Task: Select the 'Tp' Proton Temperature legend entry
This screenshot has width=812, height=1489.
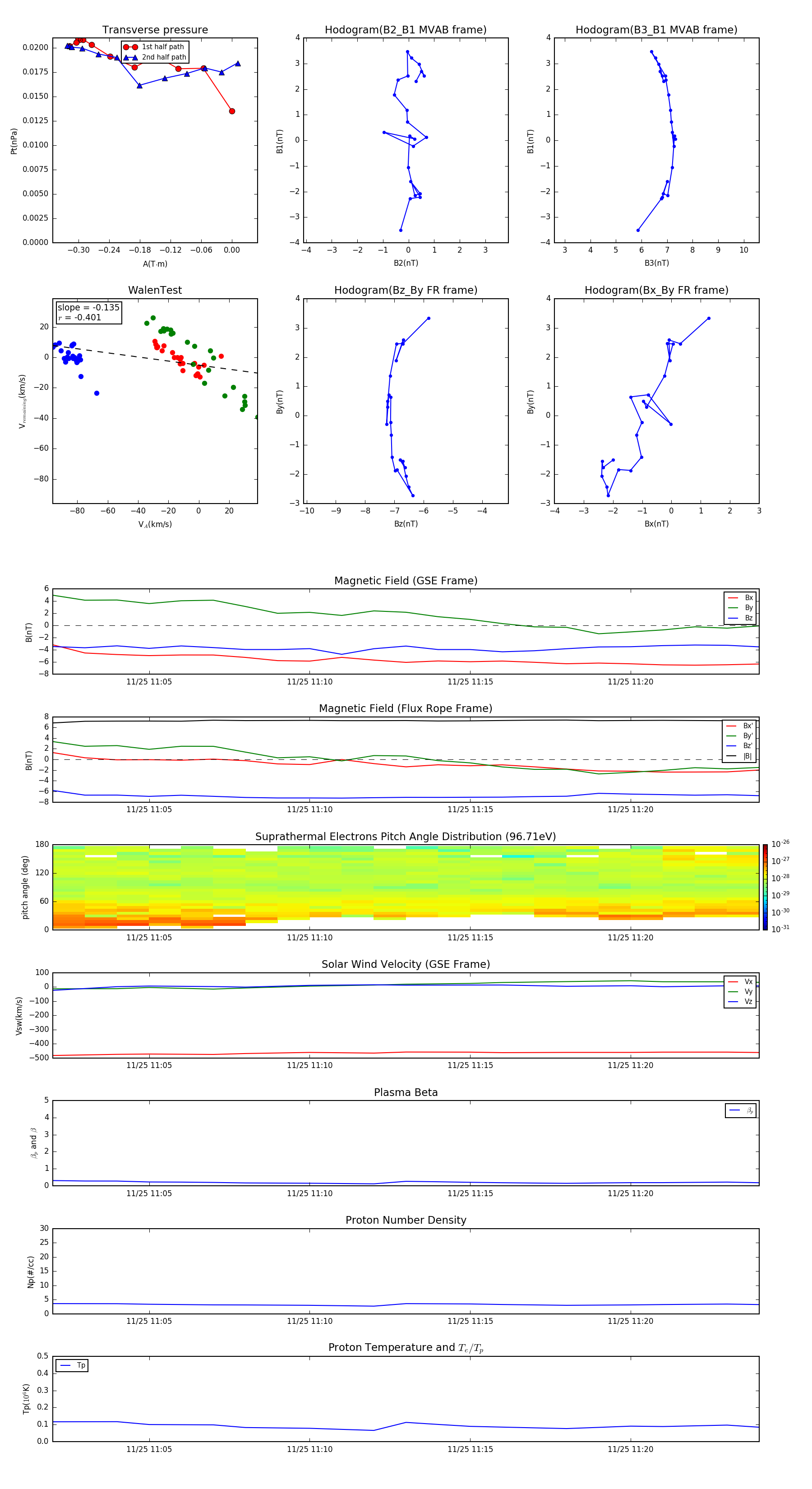Action: coord(72,1365)
